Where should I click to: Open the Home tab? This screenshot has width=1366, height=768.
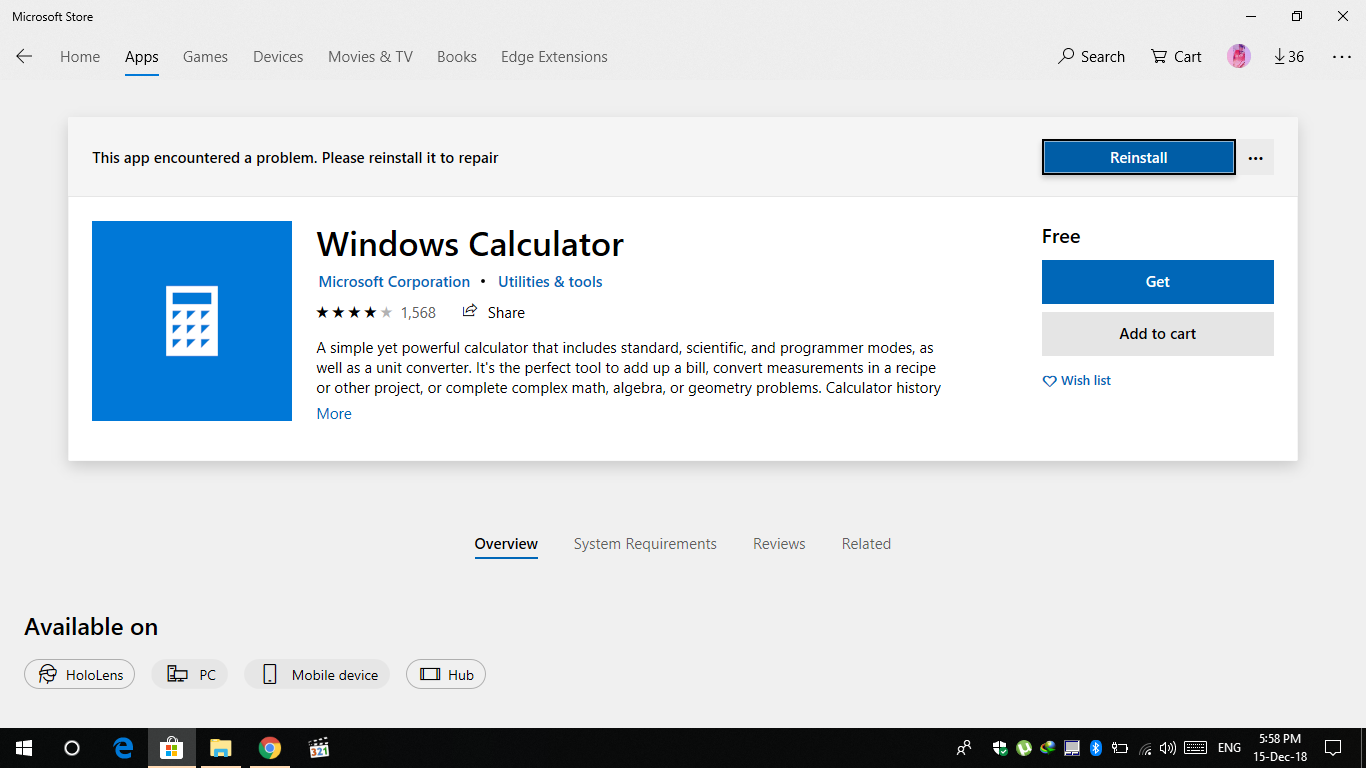pyautogui.click(x=80, y=57)
